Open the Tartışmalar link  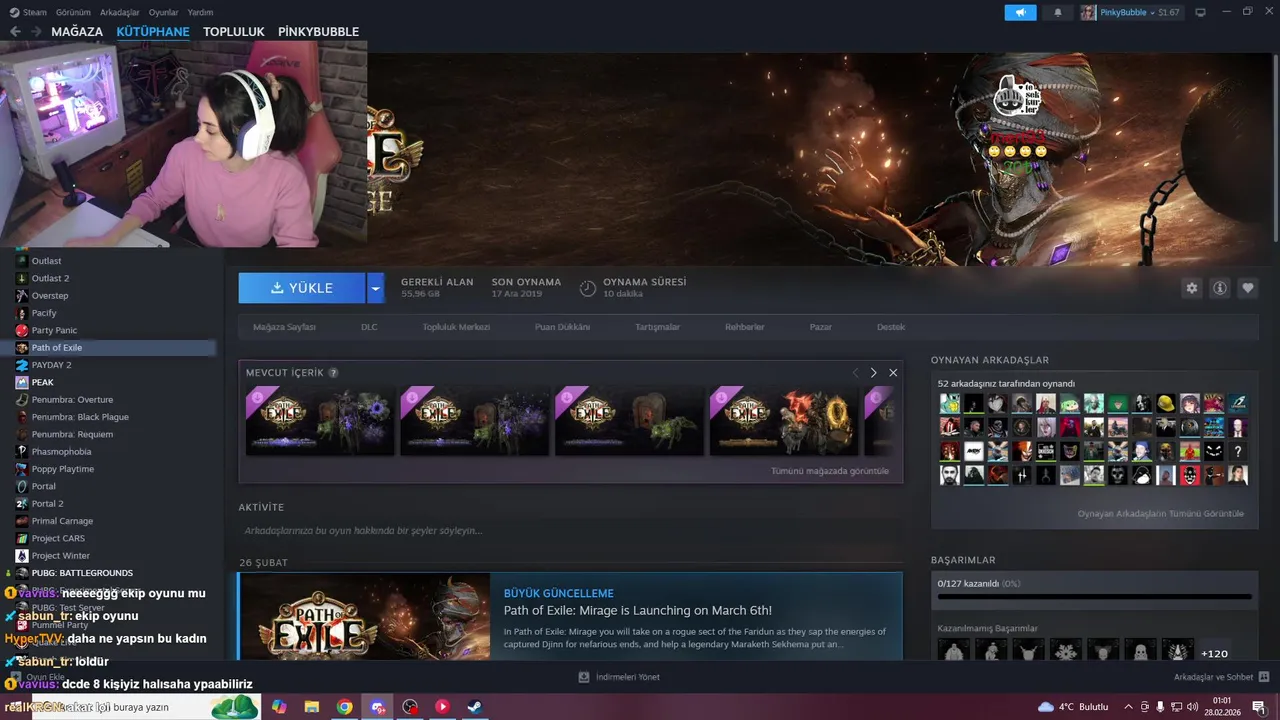[657, 327]
